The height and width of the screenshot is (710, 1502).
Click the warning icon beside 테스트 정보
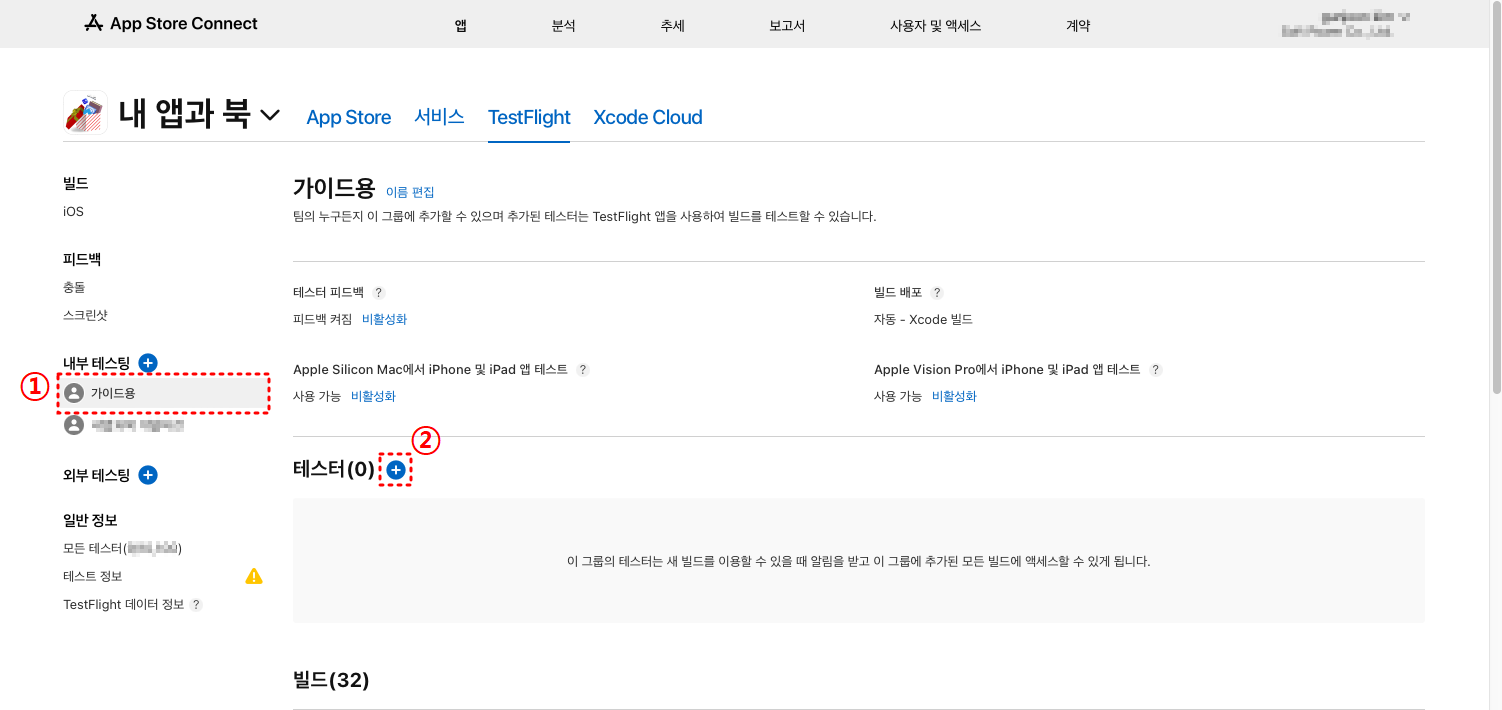(254, 576)
